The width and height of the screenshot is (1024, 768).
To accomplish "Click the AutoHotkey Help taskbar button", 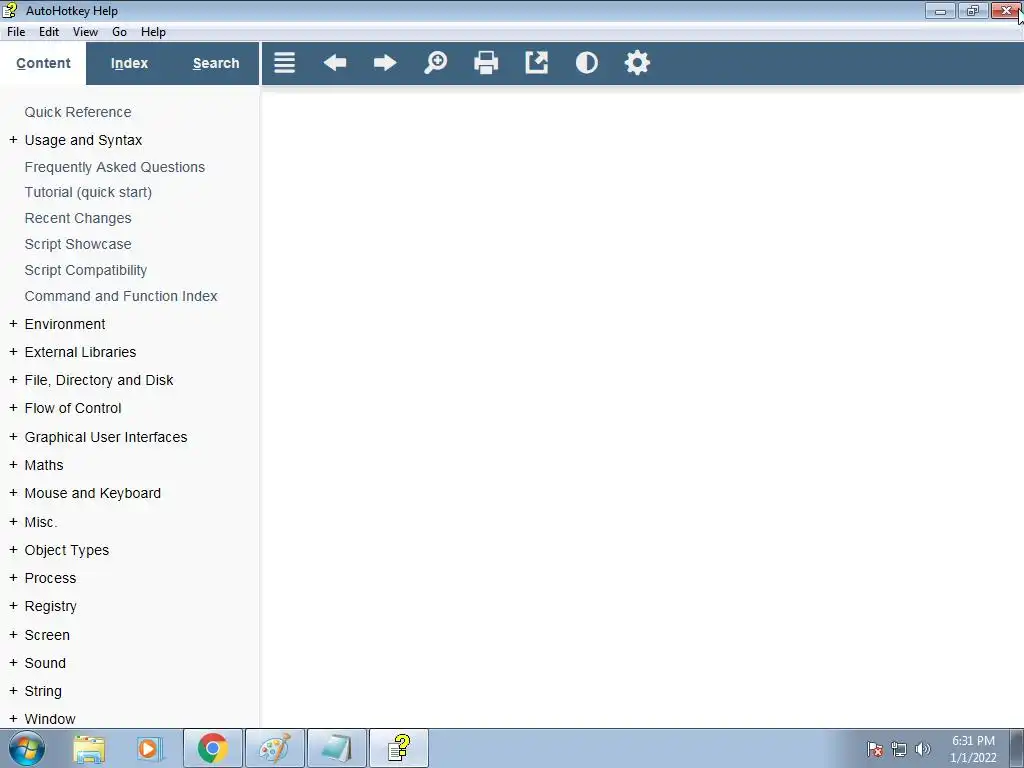I will 399,748.
